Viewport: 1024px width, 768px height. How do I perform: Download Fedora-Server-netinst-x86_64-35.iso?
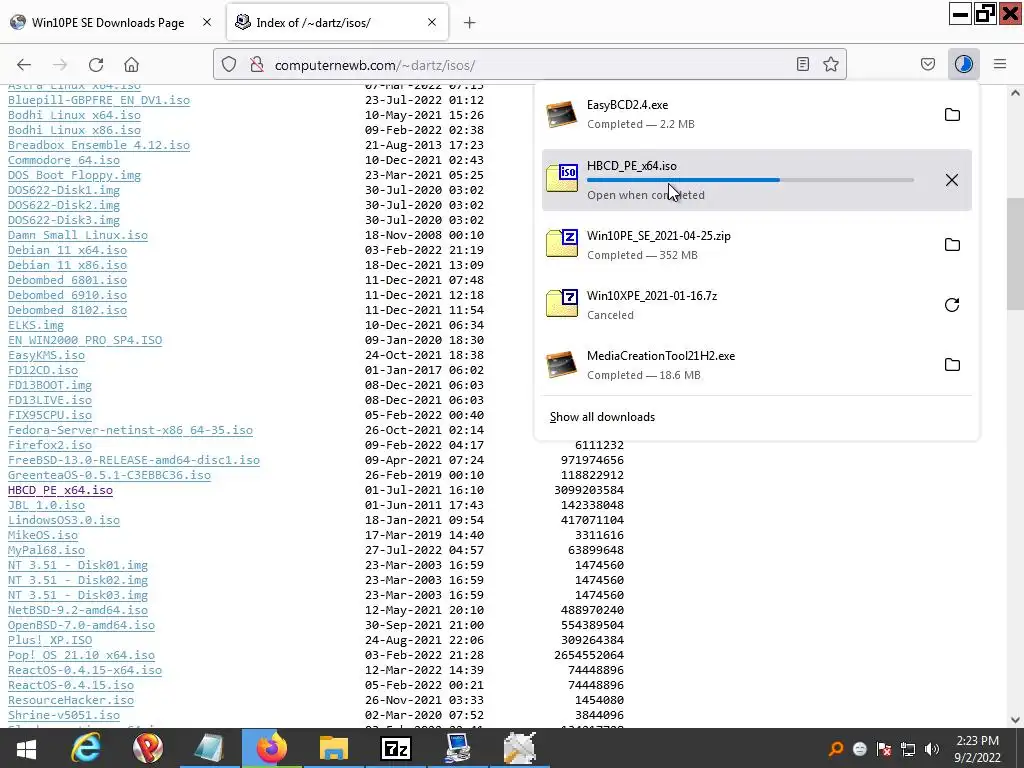pyautogui.click(x=130, y=430)
